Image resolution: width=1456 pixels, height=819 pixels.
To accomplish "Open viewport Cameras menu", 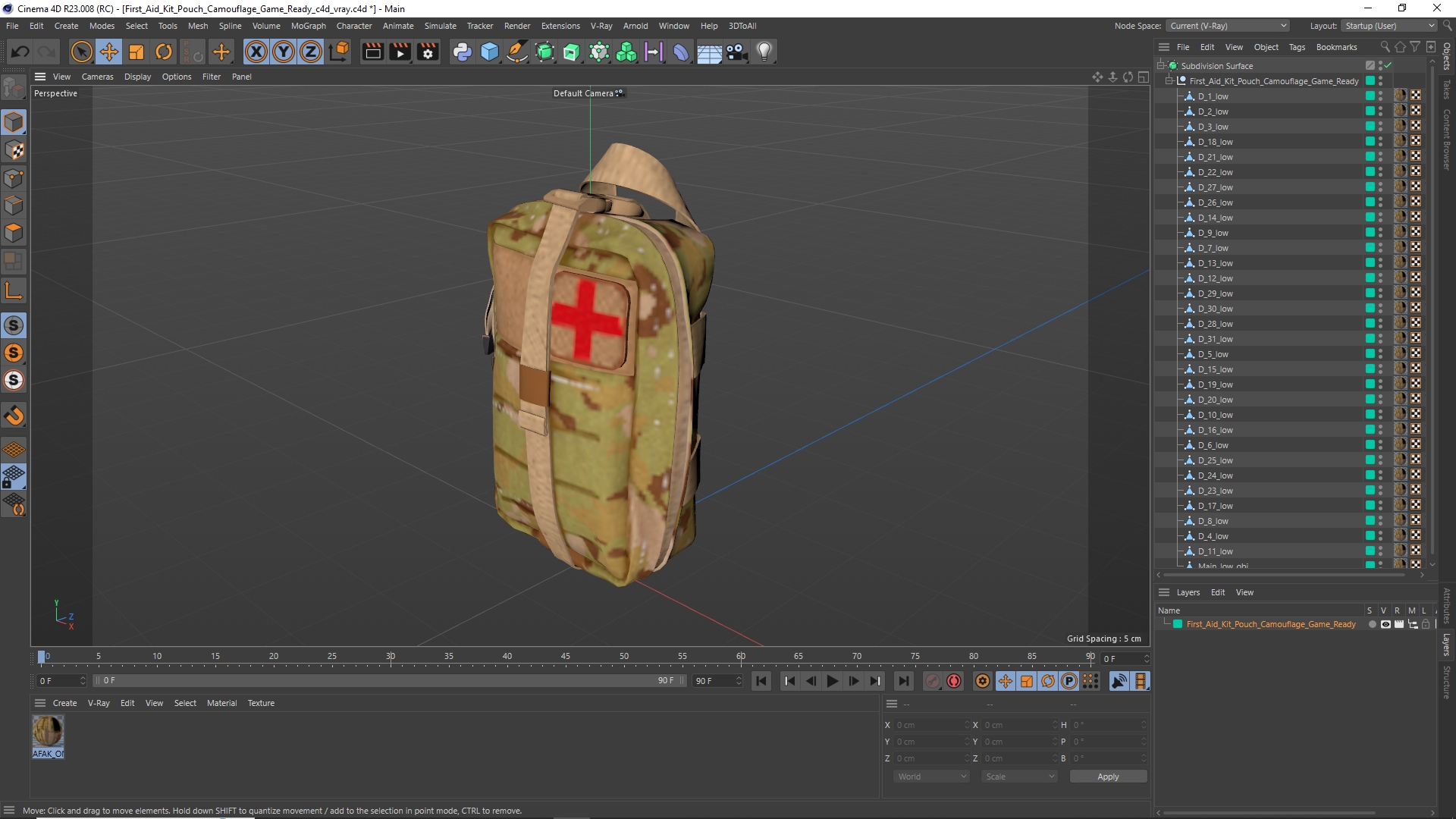I will (97, 77).
